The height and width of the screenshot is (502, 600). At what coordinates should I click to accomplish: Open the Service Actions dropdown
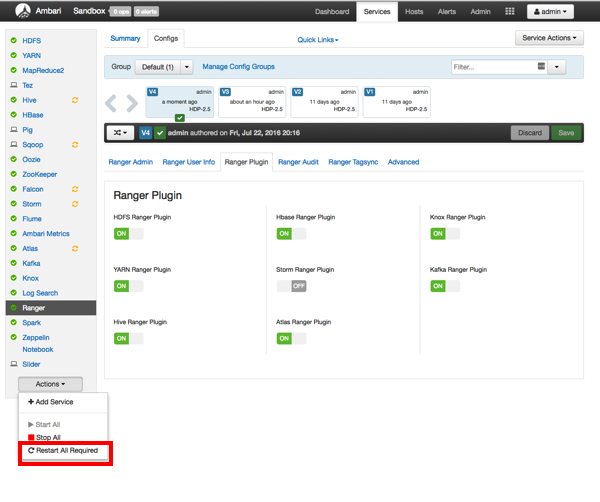[549, 38]
